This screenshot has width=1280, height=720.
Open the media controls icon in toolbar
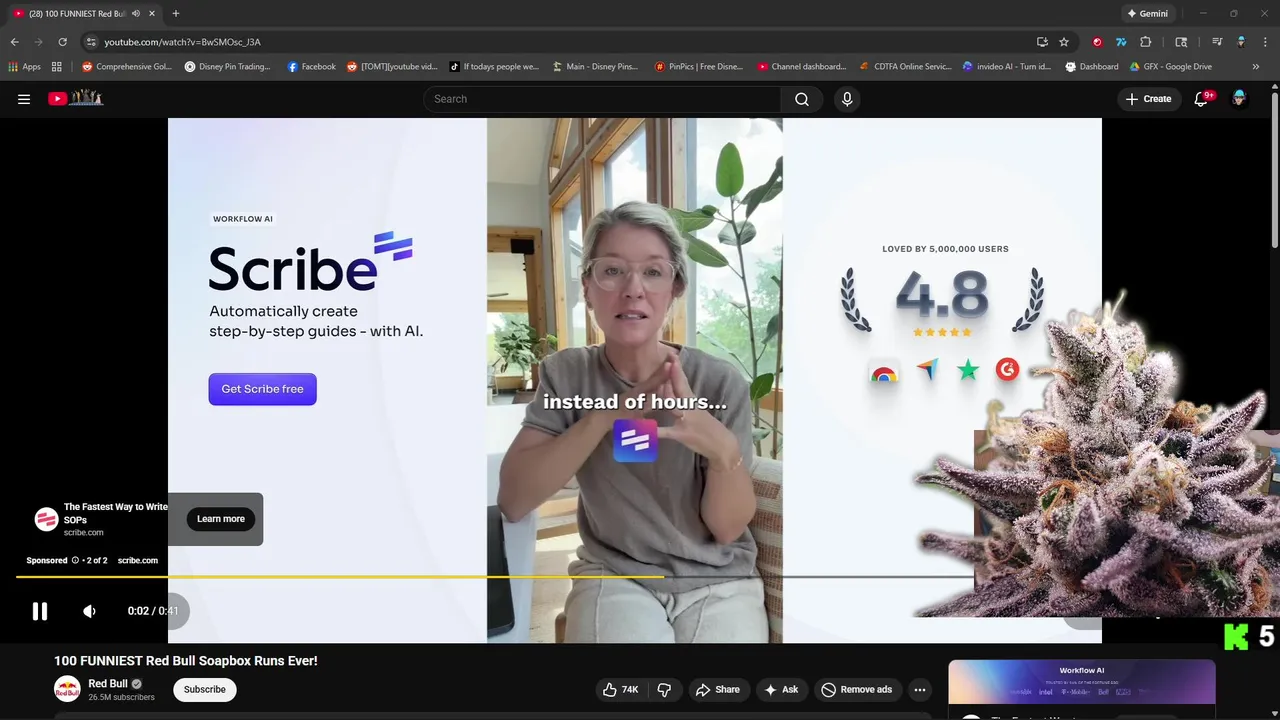[1217, 42]
